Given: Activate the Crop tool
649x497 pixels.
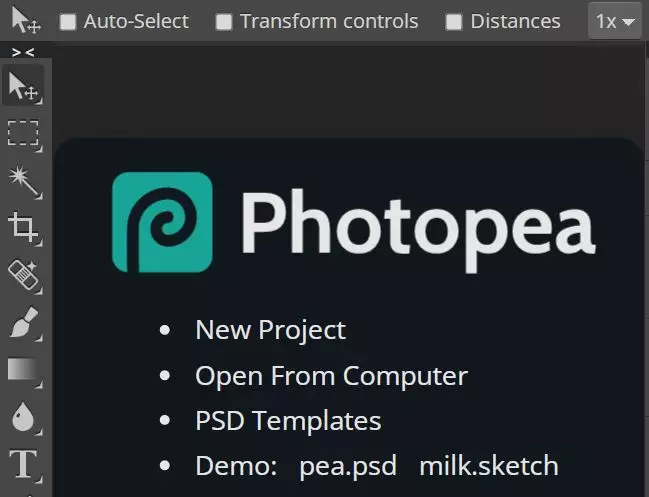Looking at the screenshot, I should [x=23, y=227].
